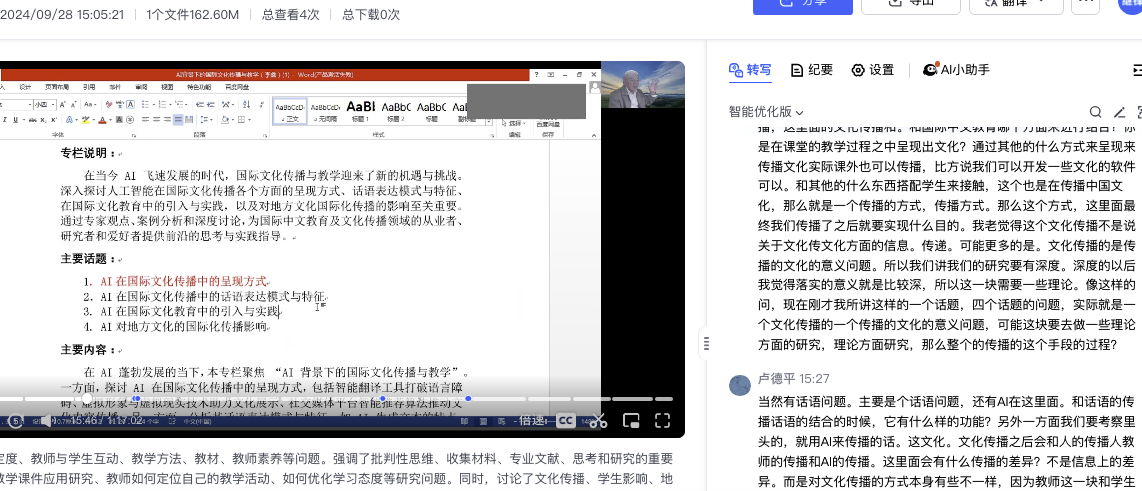Viewport: 1142px width, 491px height.
Task: Click the panel divider collapse handle
Action: (706, 343)
